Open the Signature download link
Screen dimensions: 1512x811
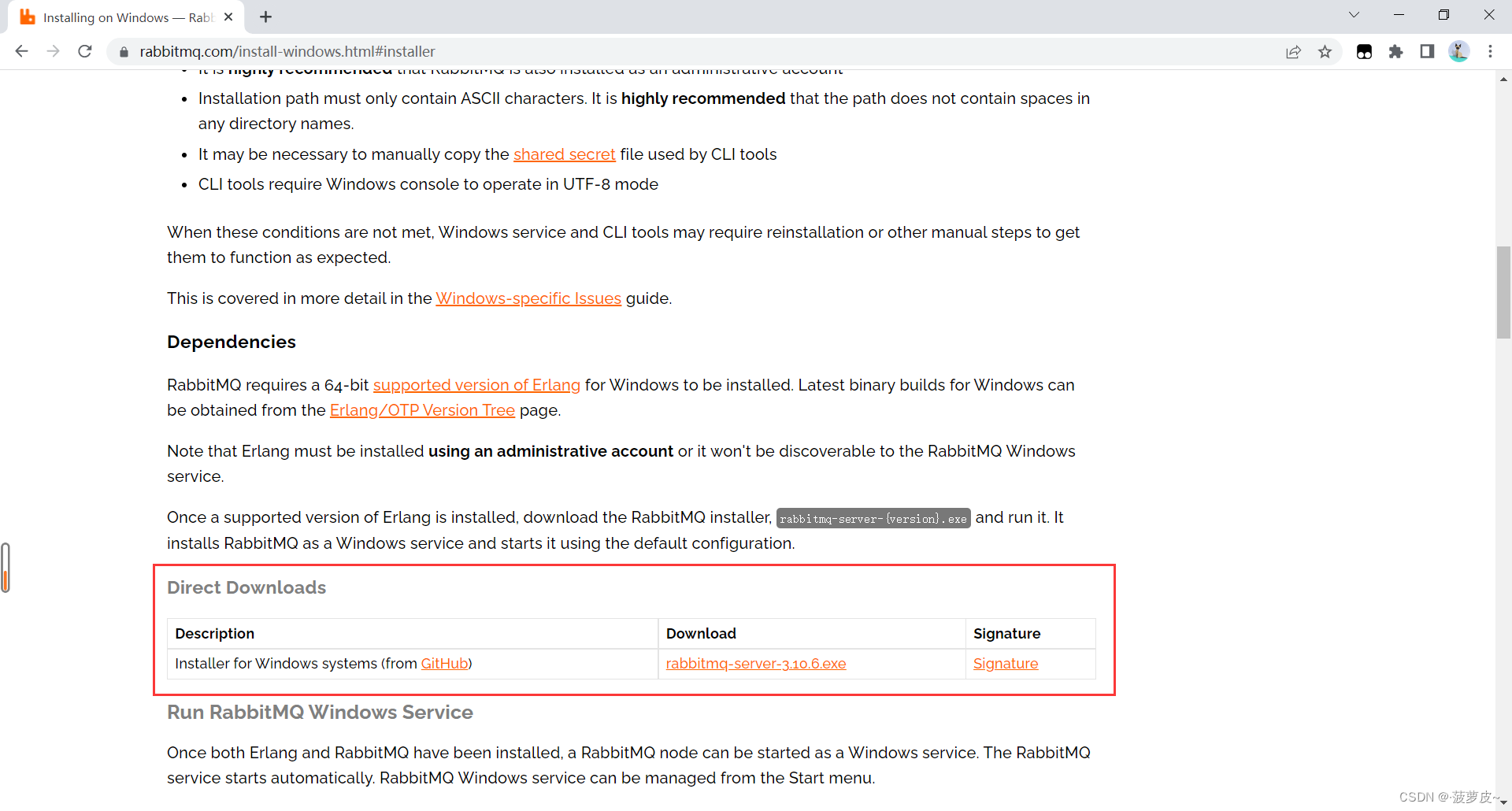tap(1006, 664)
